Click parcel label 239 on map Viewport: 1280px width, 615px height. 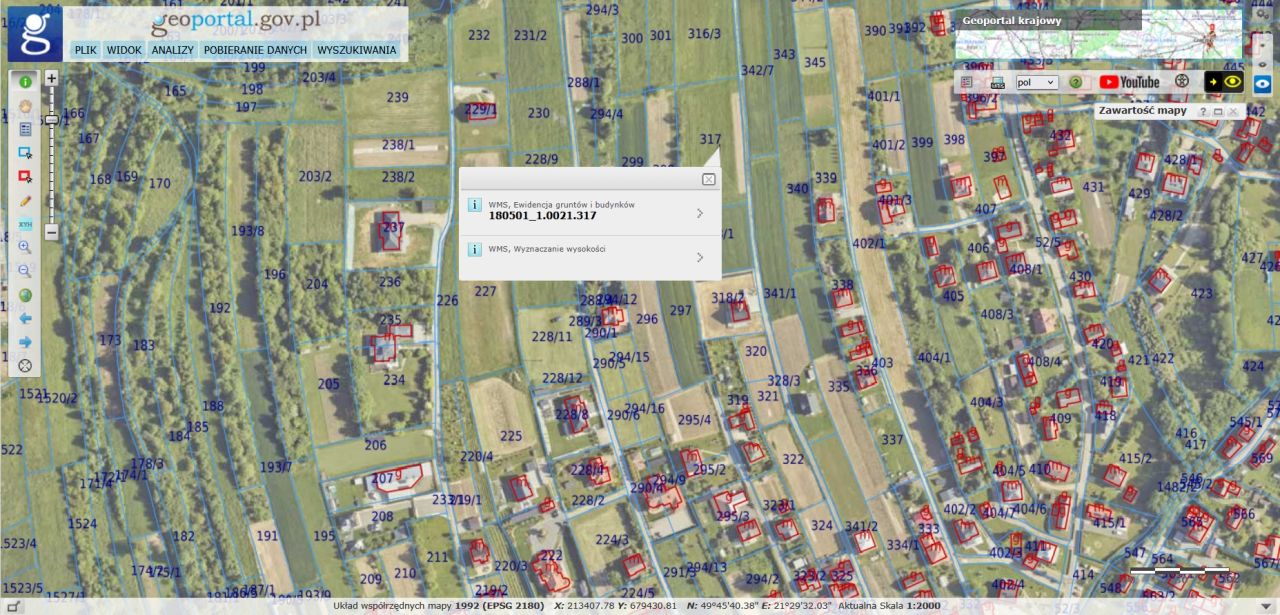(x=398, y=97)
